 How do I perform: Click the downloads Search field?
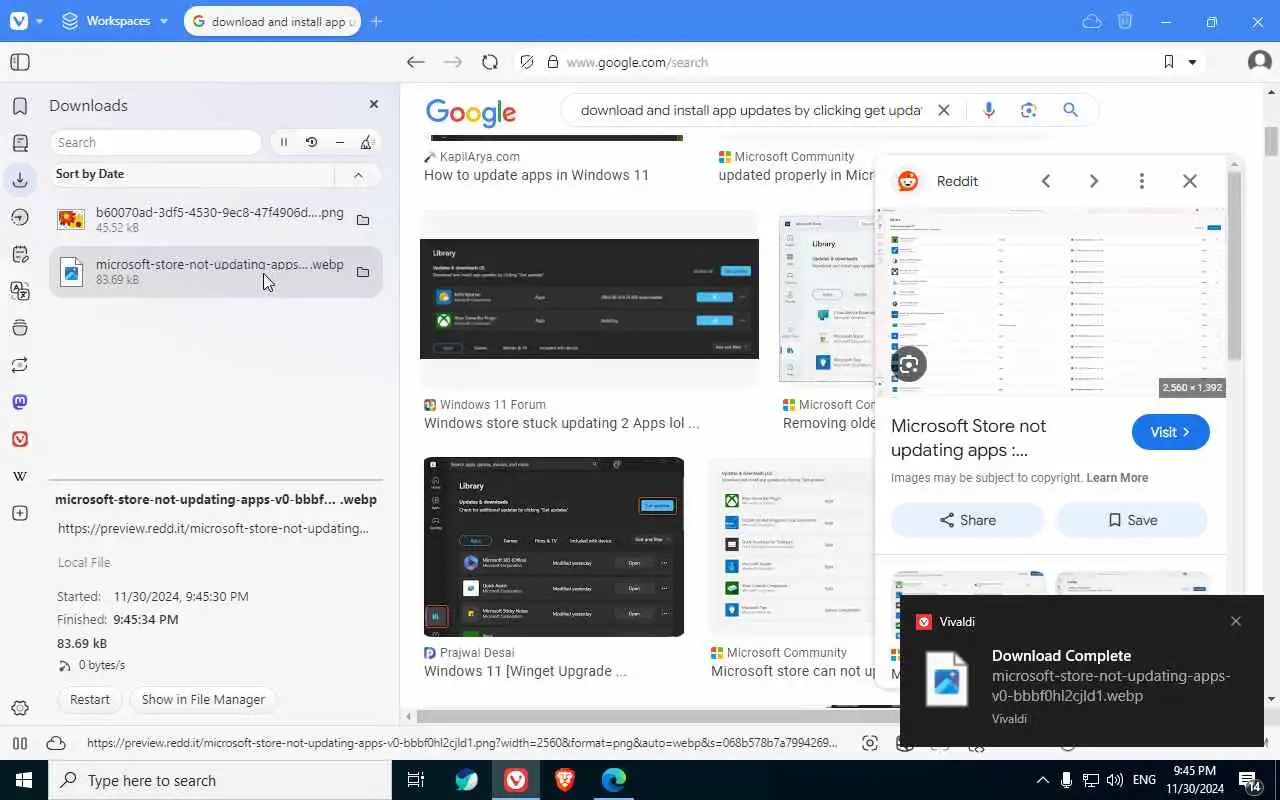(156, 142)
